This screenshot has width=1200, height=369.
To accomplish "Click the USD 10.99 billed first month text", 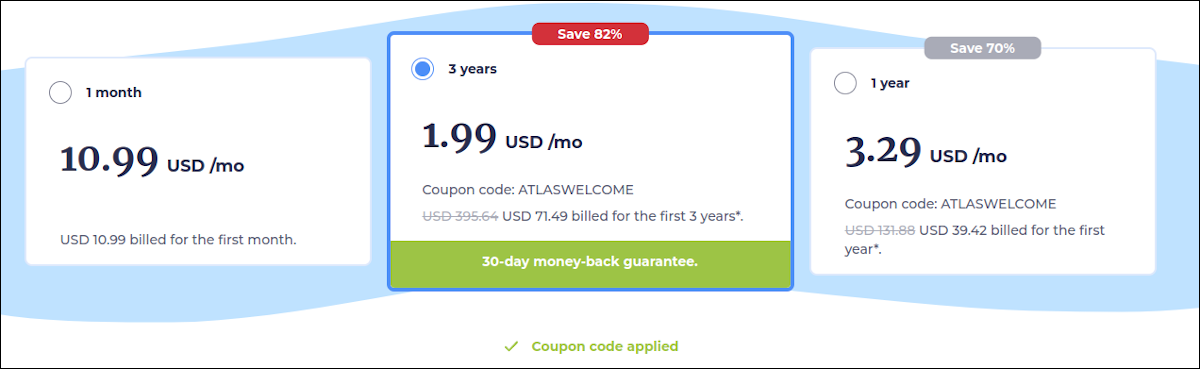I will pos(179,239).
